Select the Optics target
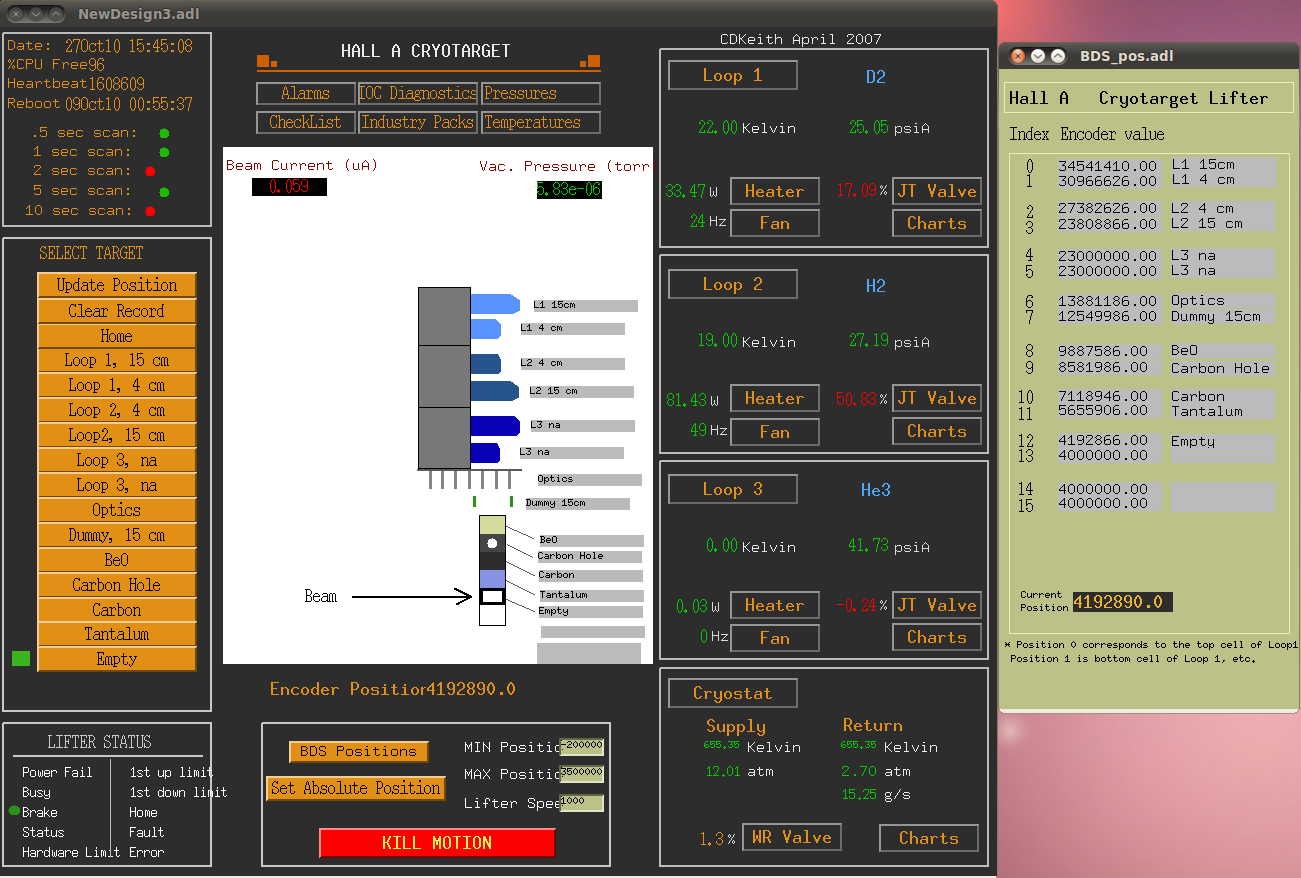 point(117,510)
